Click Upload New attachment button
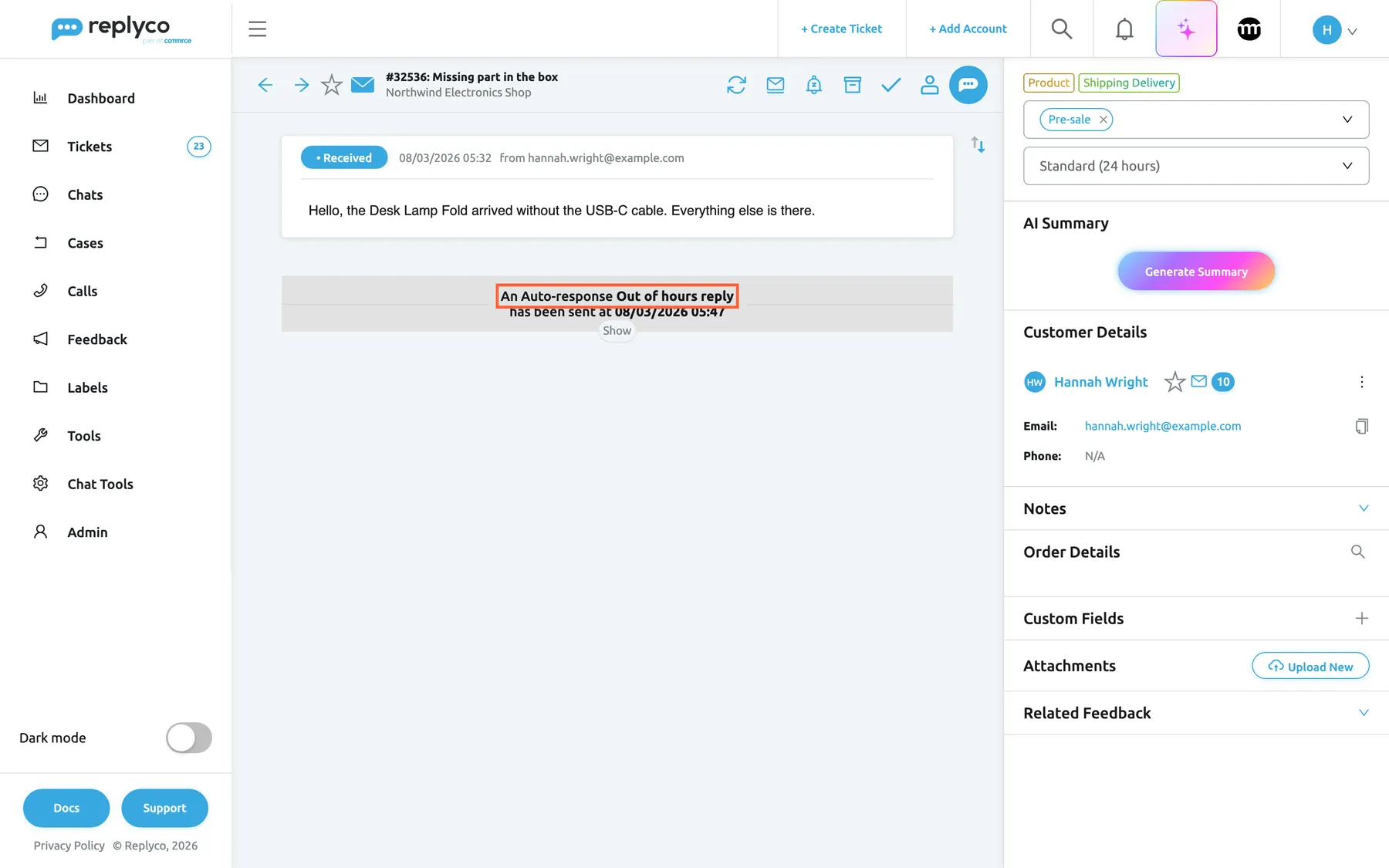The width and height of the screenshot is (1389, 868). point(1310,666)
